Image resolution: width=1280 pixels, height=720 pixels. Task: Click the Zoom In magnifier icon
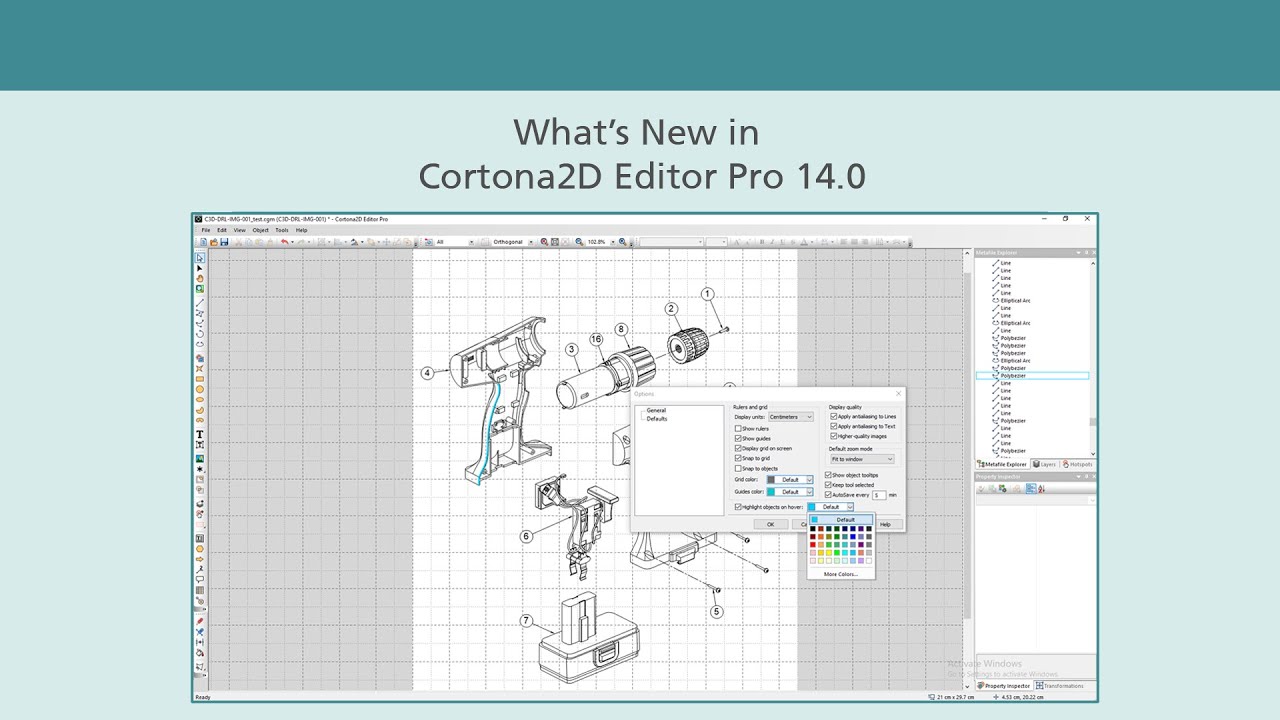coord(622,242)
